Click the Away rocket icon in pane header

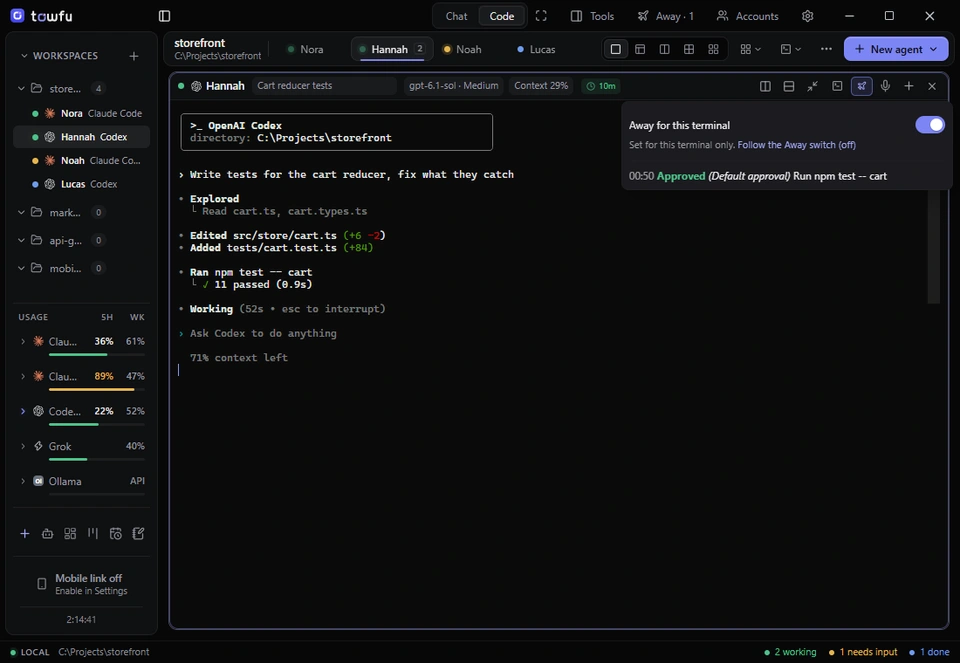861,86
